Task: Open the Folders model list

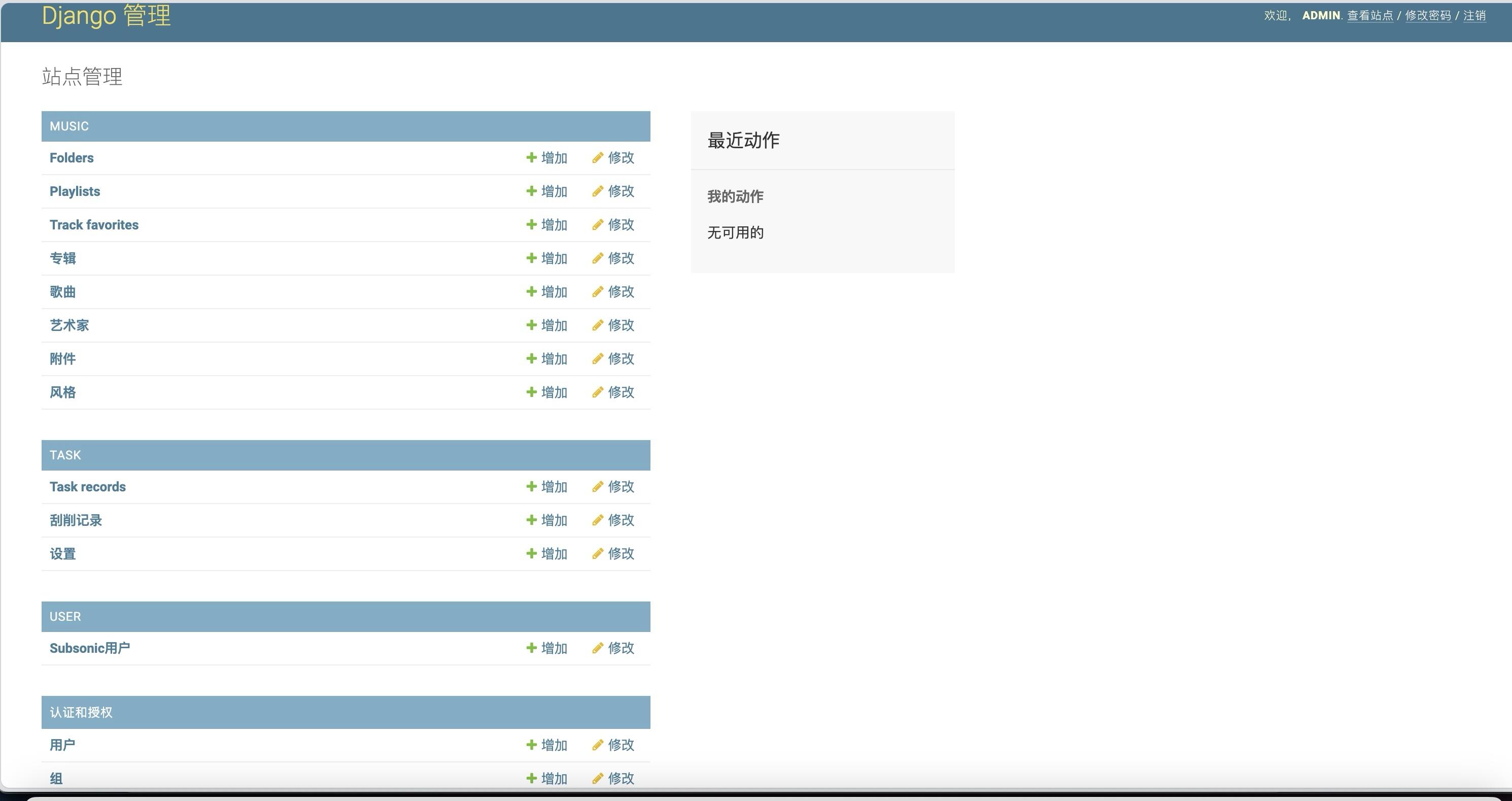Action: pyautogui.click(x=72, y=157)
